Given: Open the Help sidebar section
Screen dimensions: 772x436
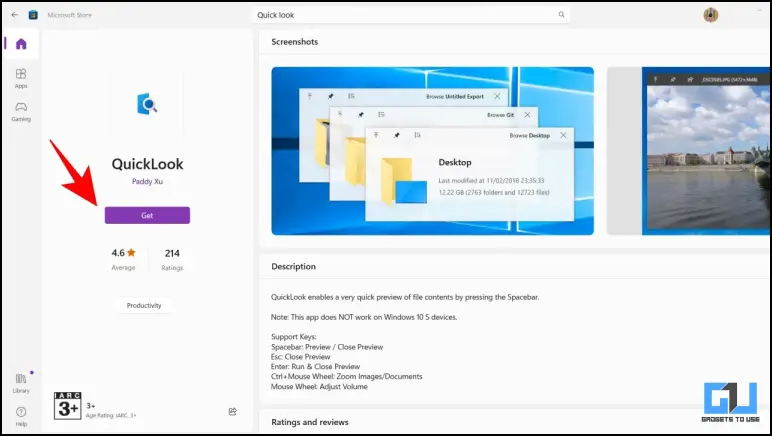Looking at the screenshot, I should [21, 416].
